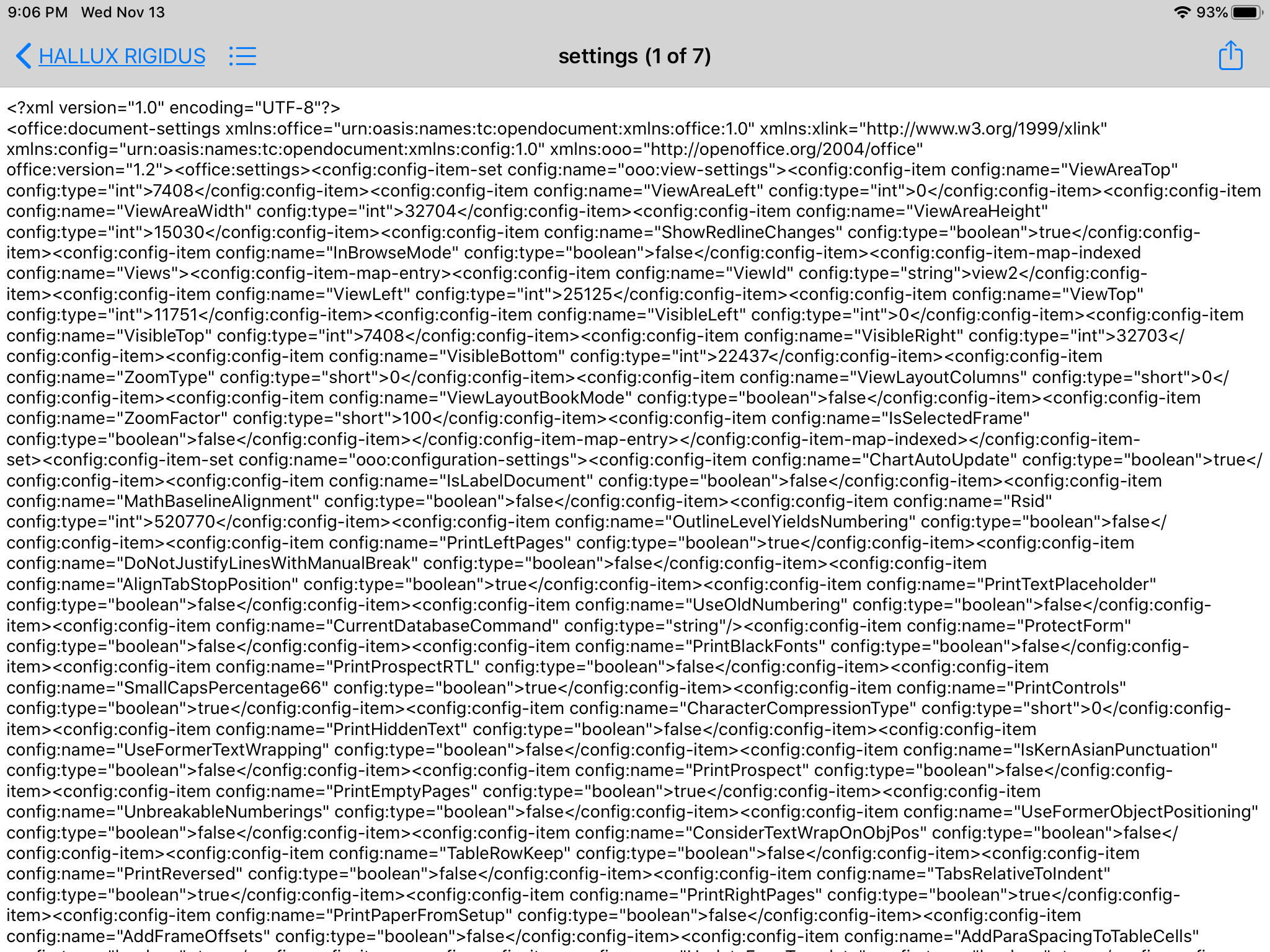Tap the share icon

coord(1230,56)
